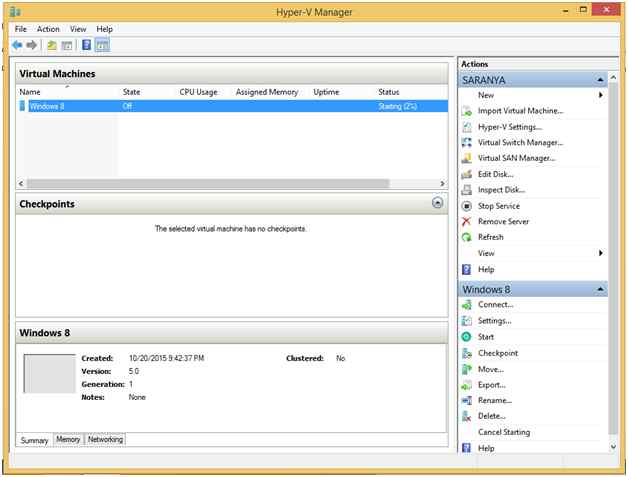This screenshot has height=477, width=628.
Task: Click the Export action icon
Action: 467,385
